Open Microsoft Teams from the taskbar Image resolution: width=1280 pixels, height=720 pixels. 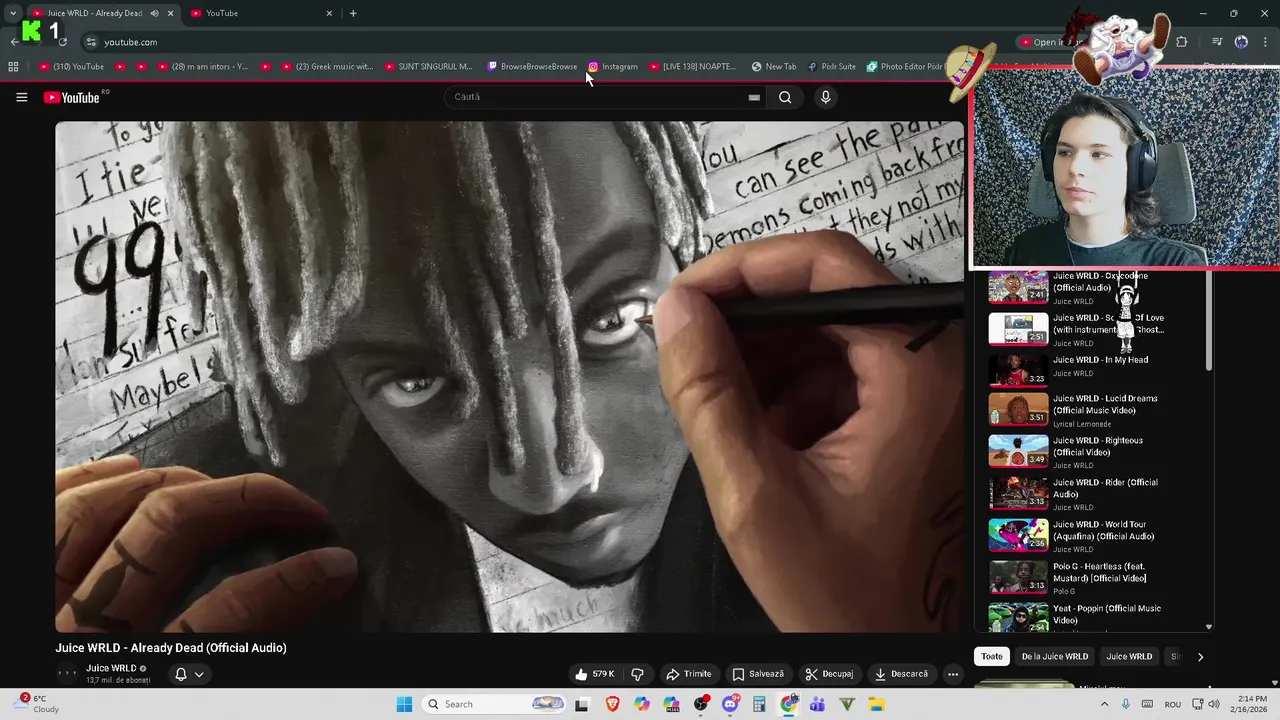pyautogui.click(x=818, y=704)
